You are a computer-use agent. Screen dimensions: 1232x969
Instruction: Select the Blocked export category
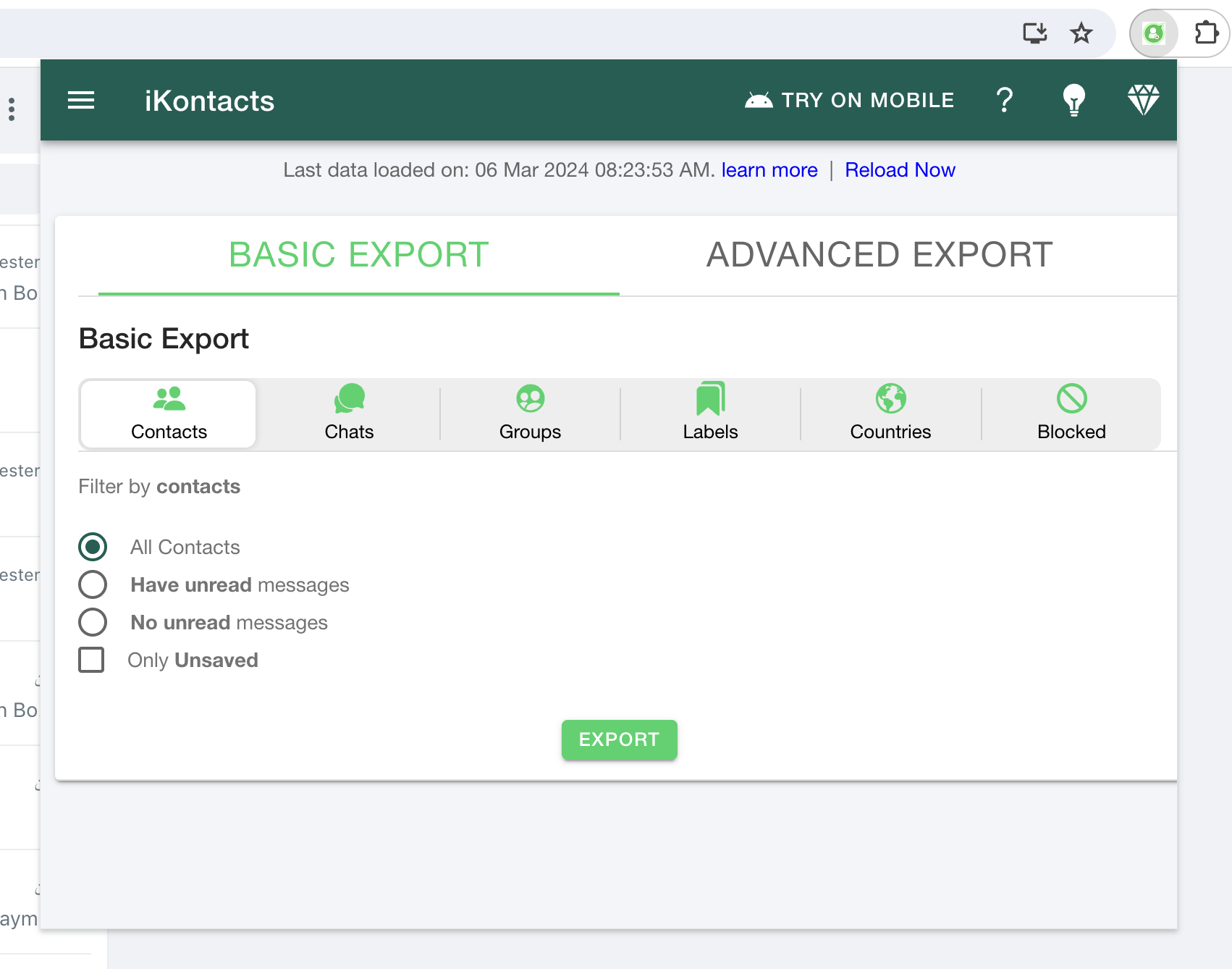[x=1071, y=414]
